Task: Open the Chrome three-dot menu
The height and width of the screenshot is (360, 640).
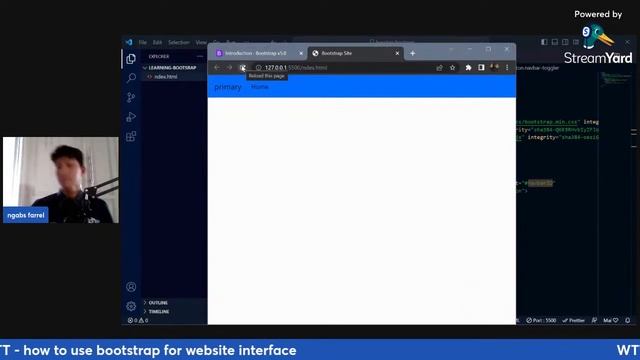Action: point(507,67)
